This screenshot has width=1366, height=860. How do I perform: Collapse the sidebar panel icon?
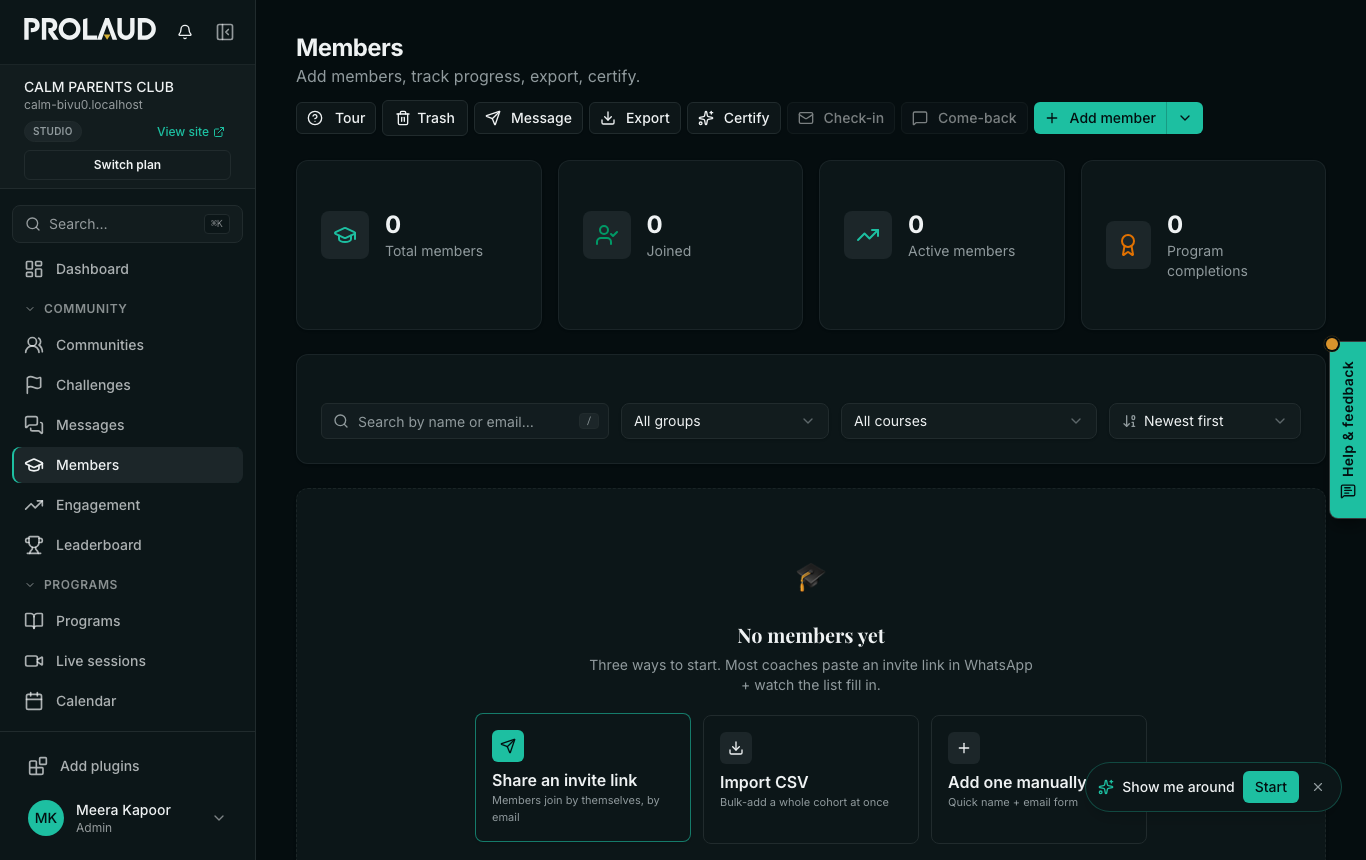(225, 32)
